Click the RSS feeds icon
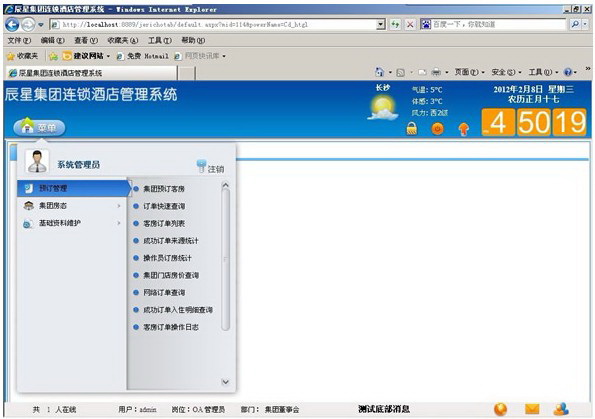This screenshot has height=419, width=595. (x=400, y=72)
